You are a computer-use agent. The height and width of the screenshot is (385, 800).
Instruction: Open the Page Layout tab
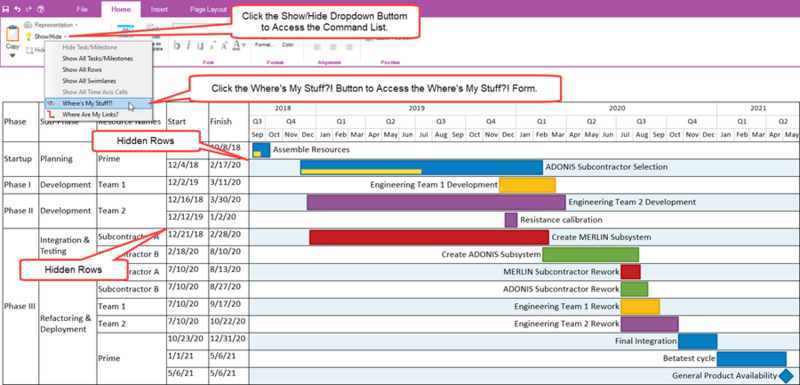coord(208,9)
